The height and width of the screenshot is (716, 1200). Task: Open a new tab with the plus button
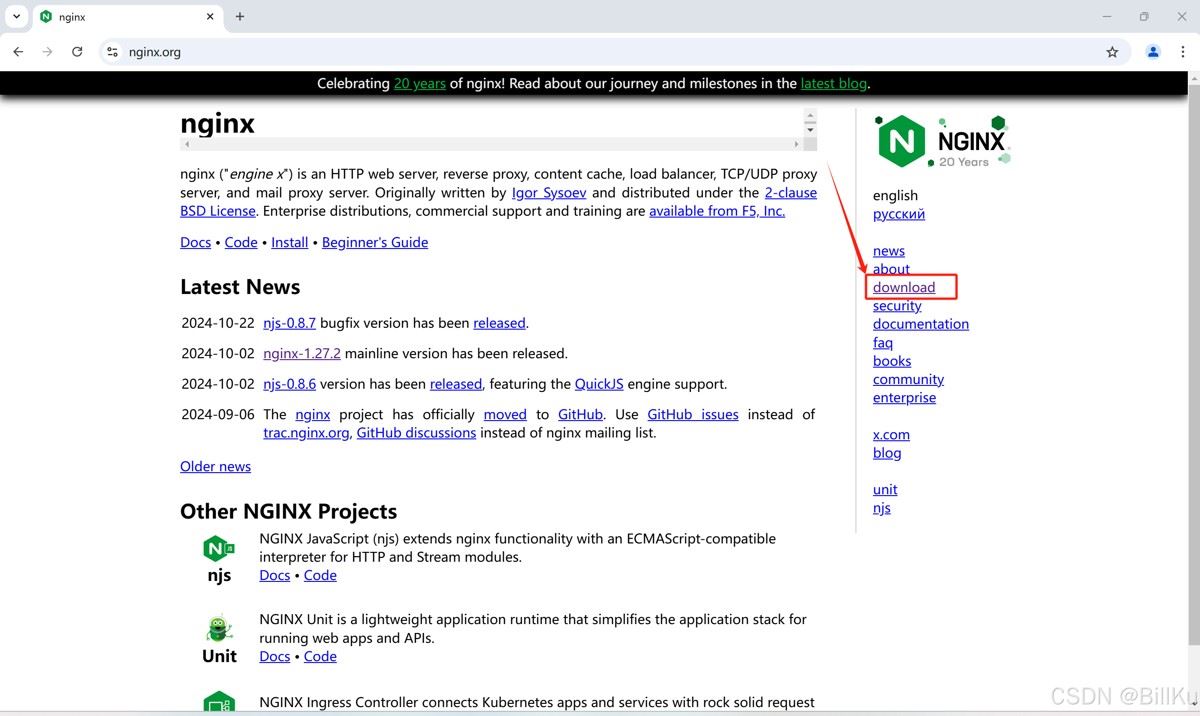[240, 16]
